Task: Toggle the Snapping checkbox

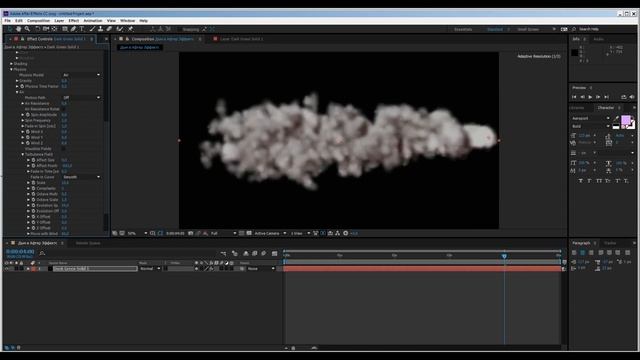Action: click(x=179, y=29)
